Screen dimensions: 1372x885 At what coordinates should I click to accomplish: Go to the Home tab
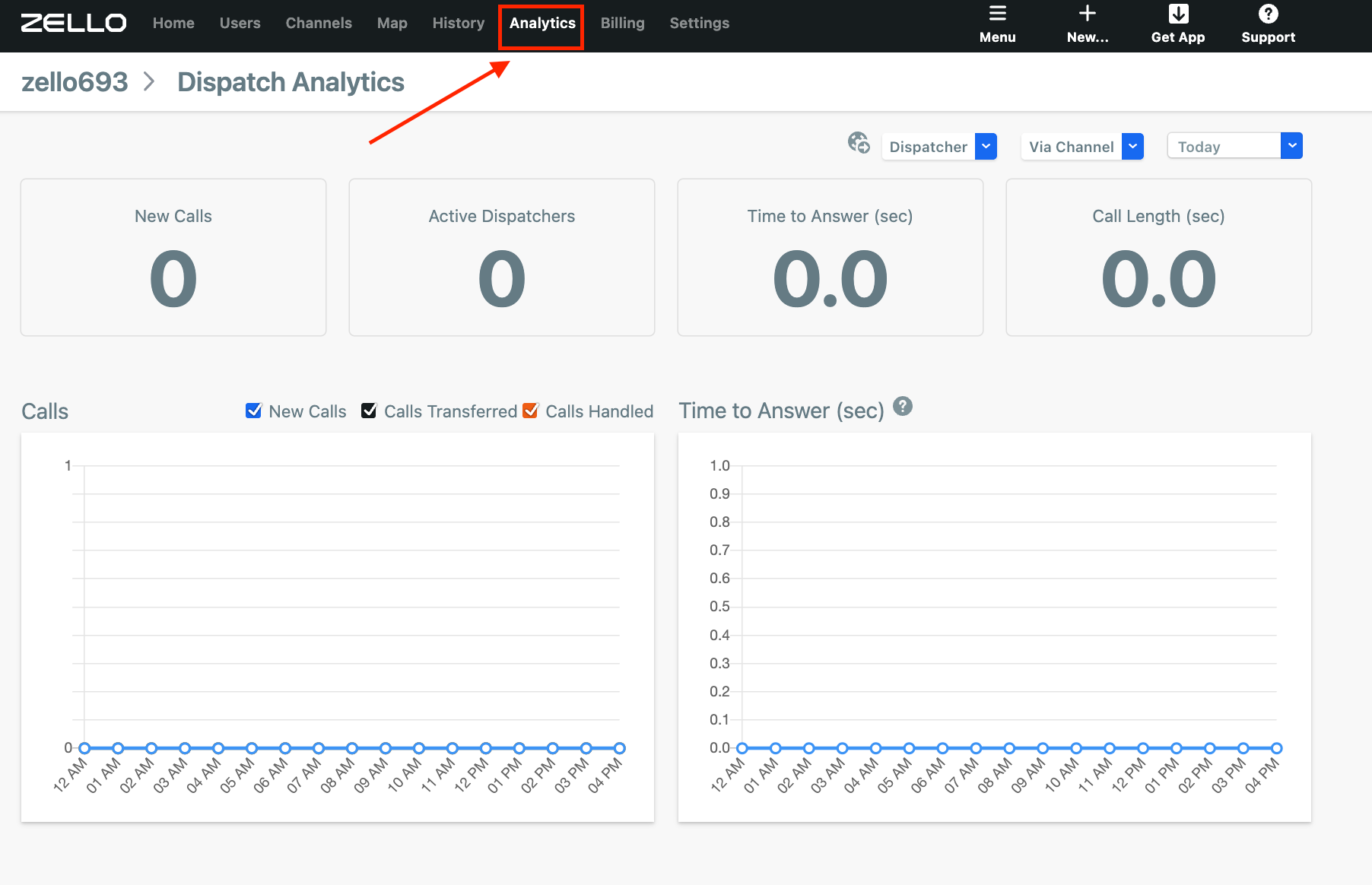coord(173,23)
